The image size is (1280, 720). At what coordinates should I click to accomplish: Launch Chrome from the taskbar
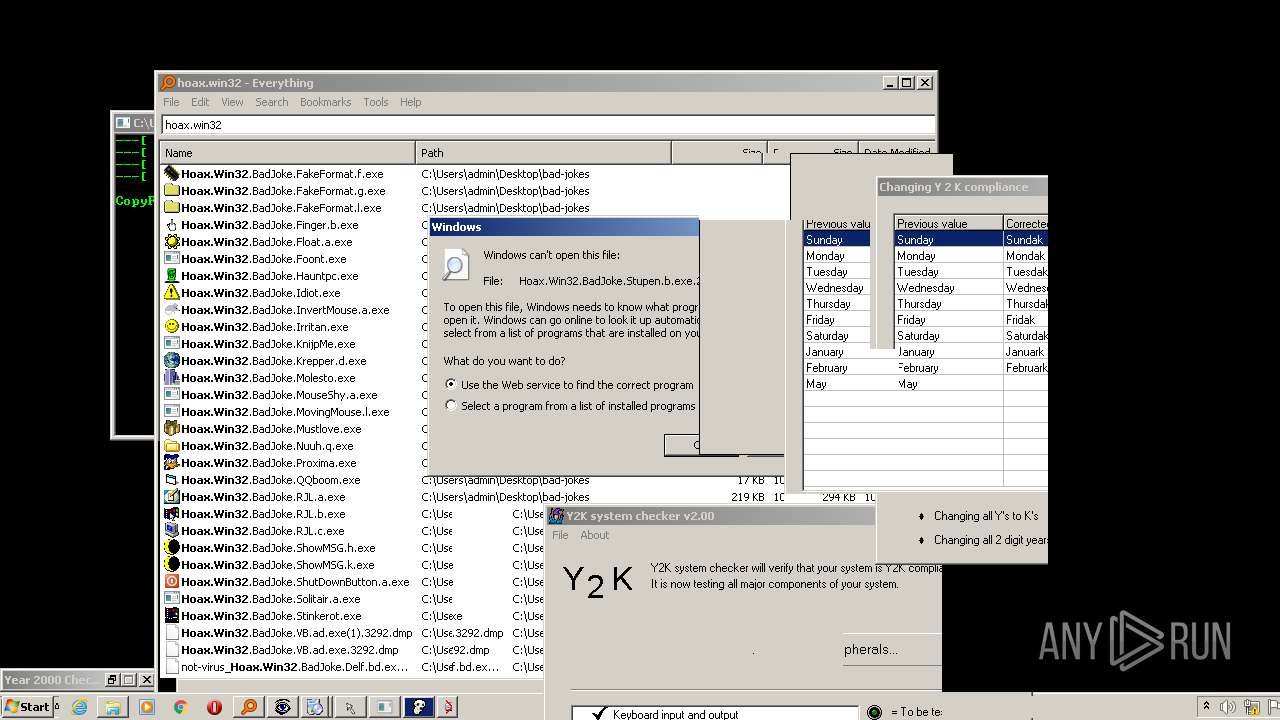(180, 707)
